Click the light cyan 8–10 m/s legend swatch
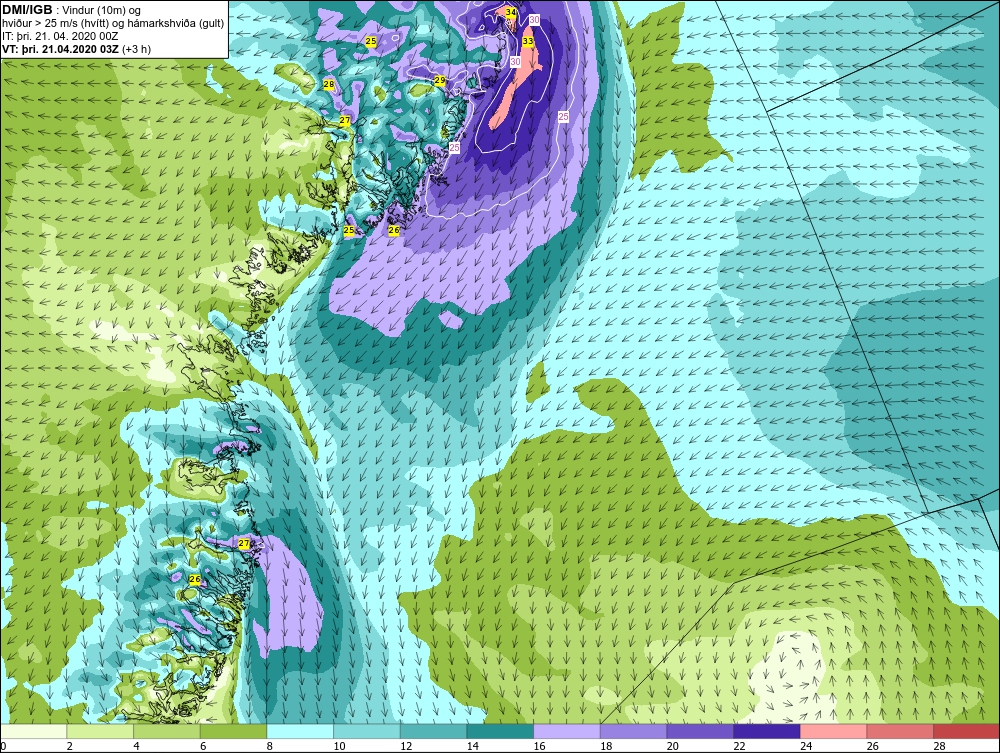Viewport: 1000px width, 753px height. point(300,731)
